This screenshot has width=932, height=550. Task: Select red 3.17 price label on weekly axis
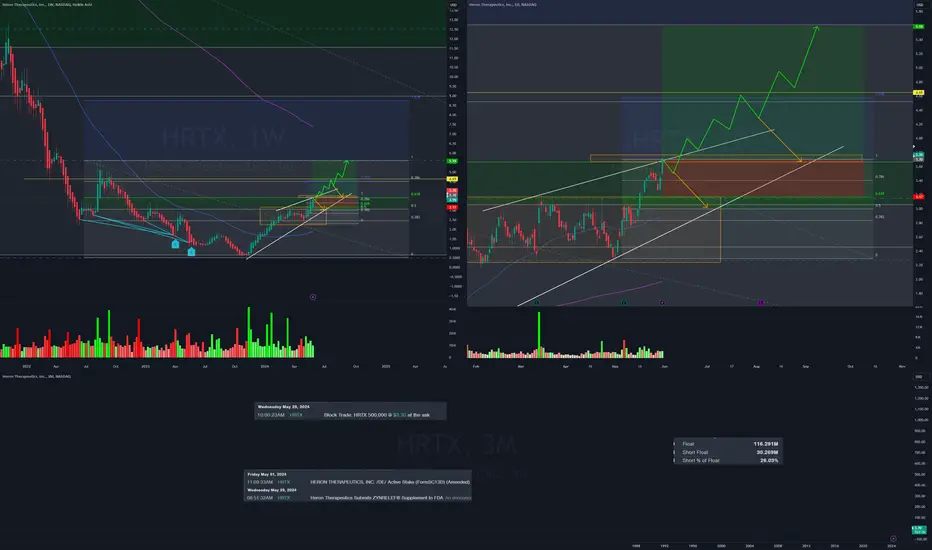point(452,207)
